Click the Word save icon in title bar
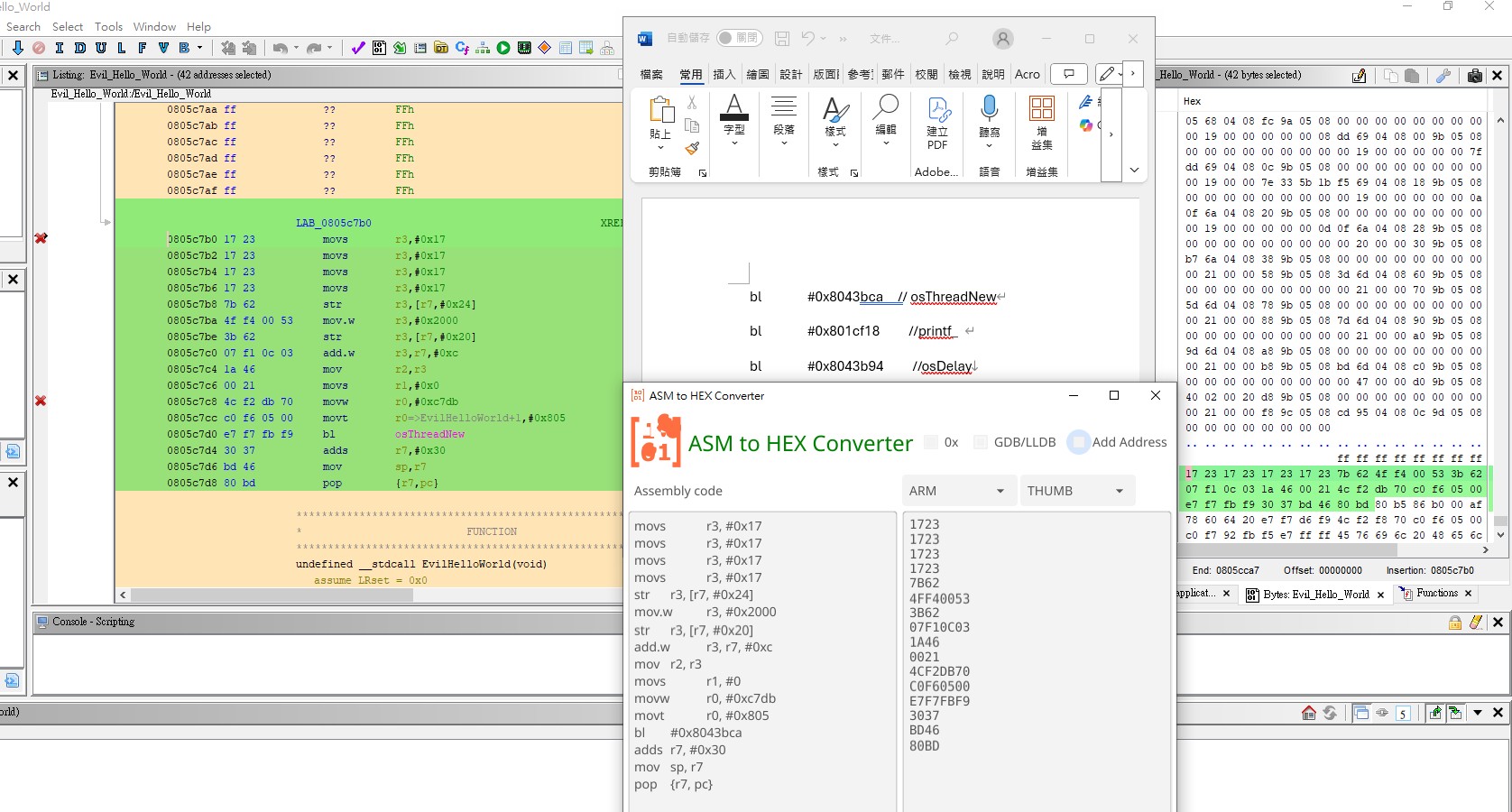This screenshot has width=1512, height=812. click(782, 39)
